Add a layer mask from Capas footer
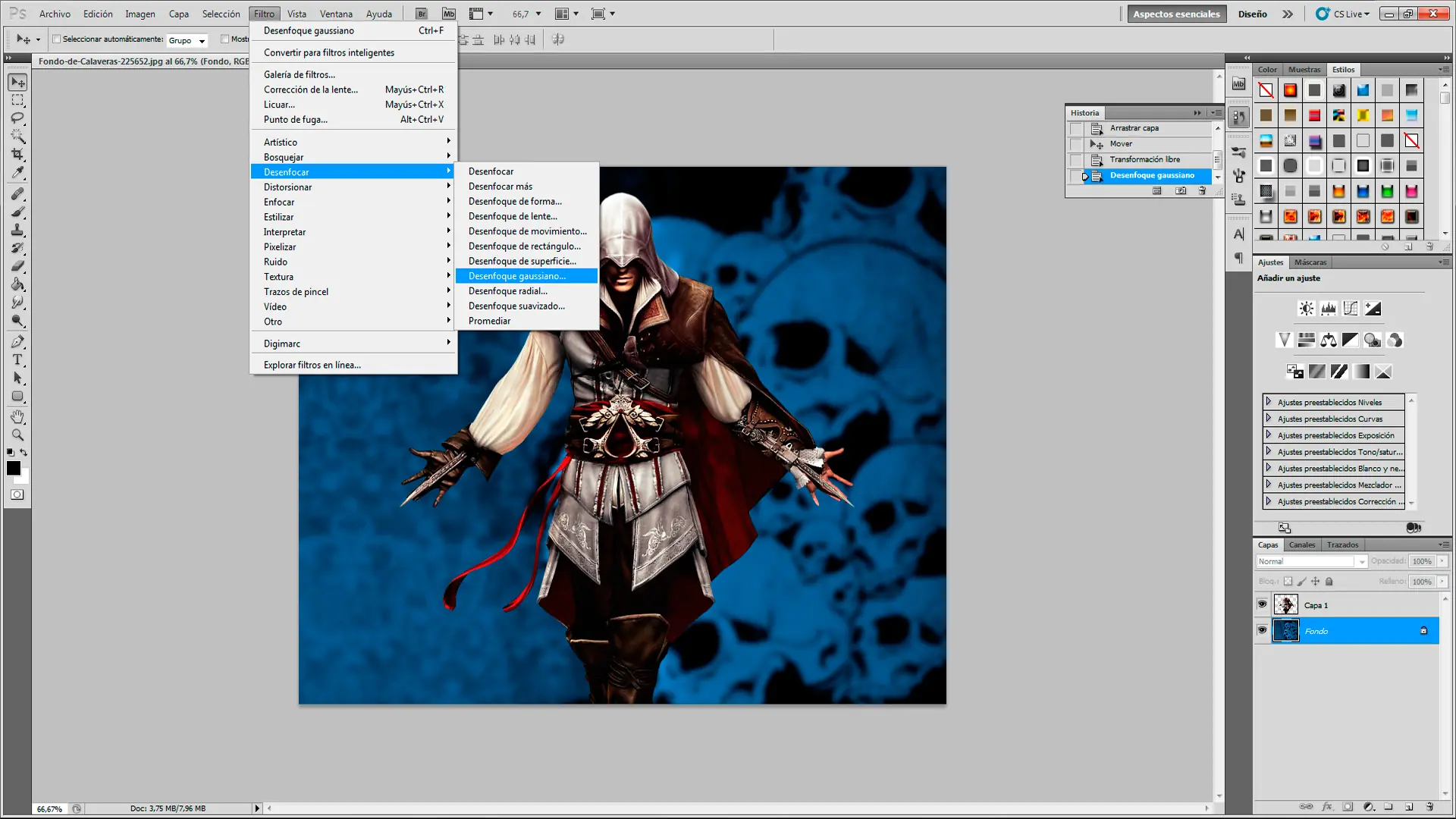This screenshot has width=1456, height=819. (x=1348, y=807)
